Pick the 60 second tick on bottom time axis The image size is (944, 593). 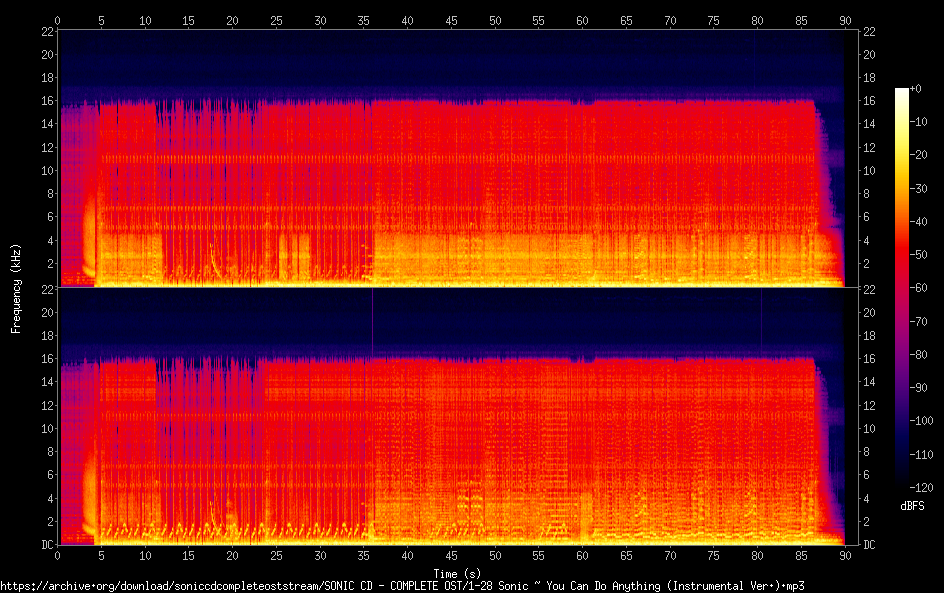(x=582, y=555)
